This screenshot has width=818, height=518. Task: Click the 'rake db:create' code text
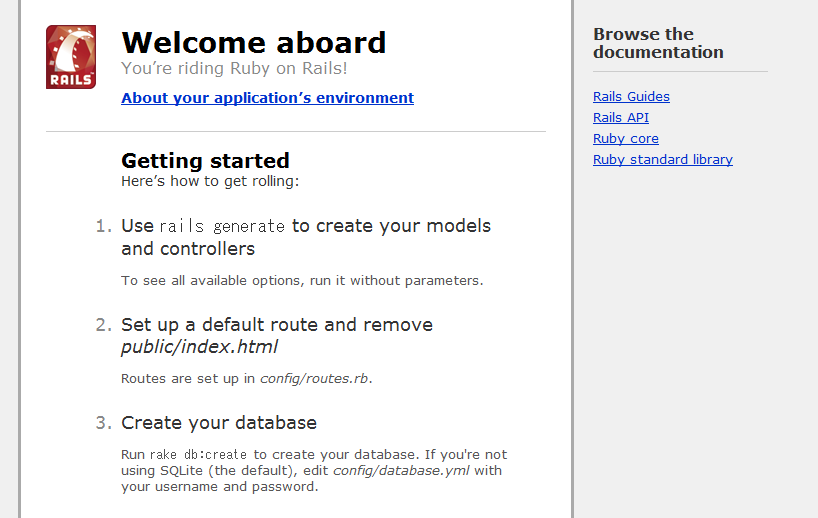click(x=198, y=454)
